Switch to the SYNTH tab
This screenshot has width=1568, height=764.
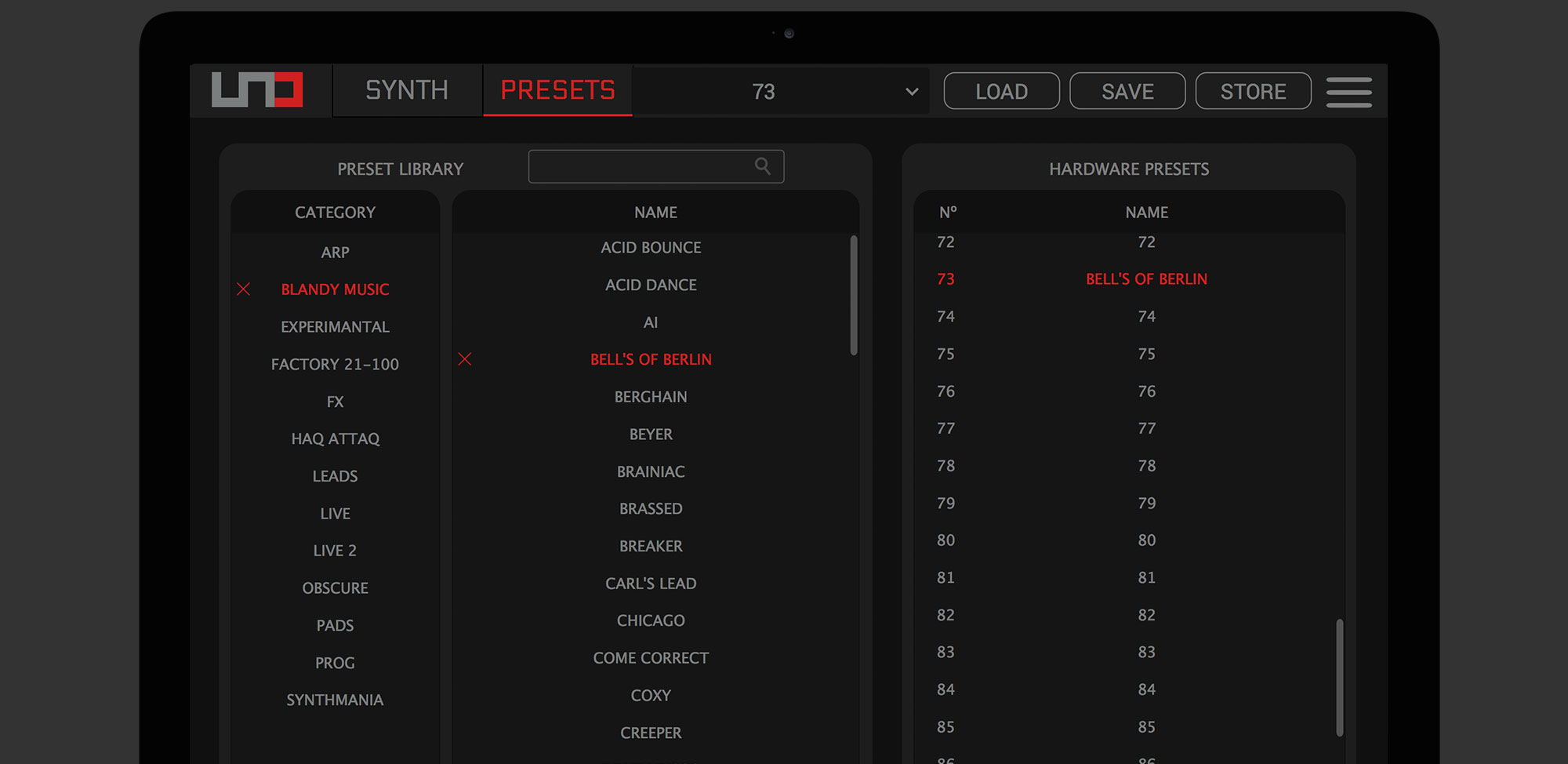coord(406,91)
